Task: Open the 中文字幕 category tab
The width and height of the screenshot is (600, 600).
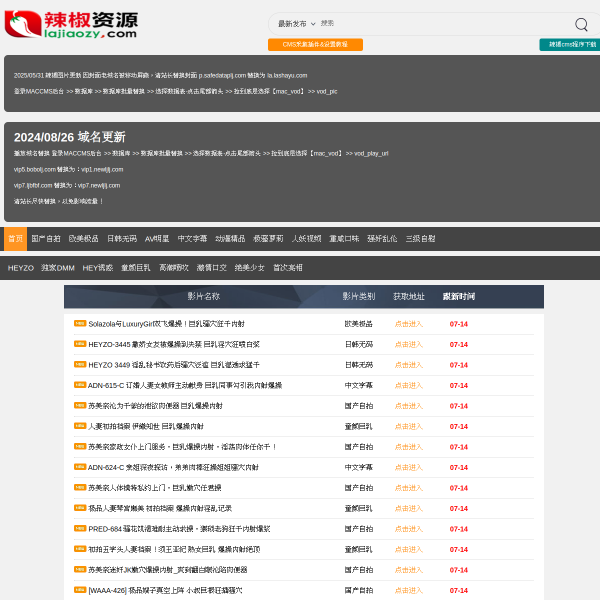Action: coord(192,239)
